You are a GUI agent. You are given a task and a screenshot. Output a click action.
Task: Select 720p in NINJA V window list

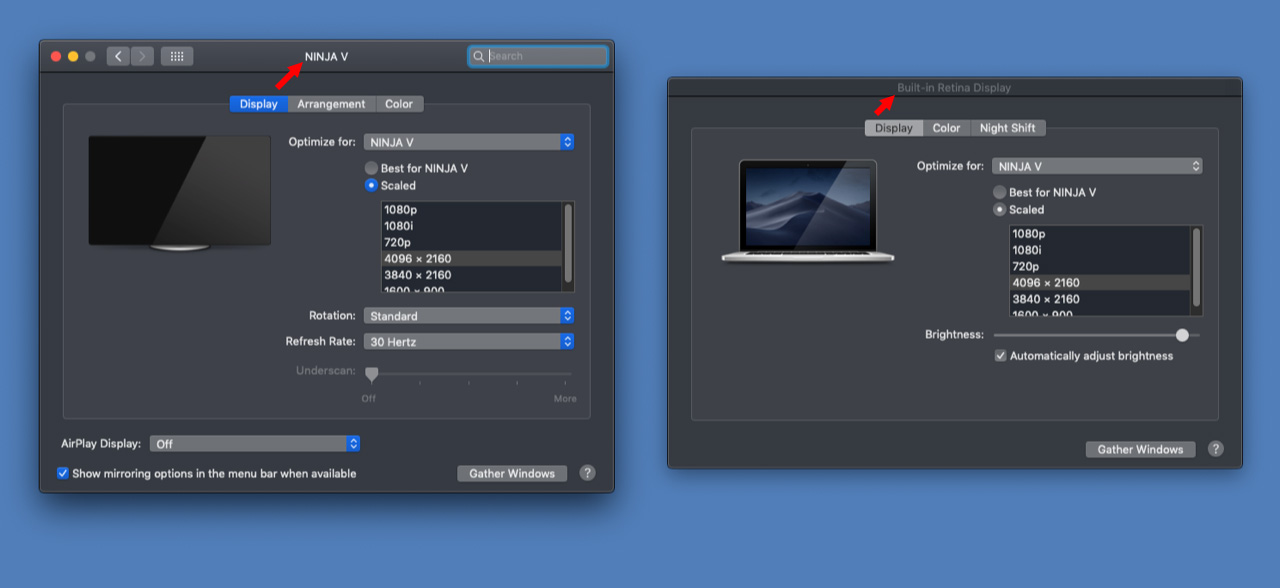coord(471,242)
